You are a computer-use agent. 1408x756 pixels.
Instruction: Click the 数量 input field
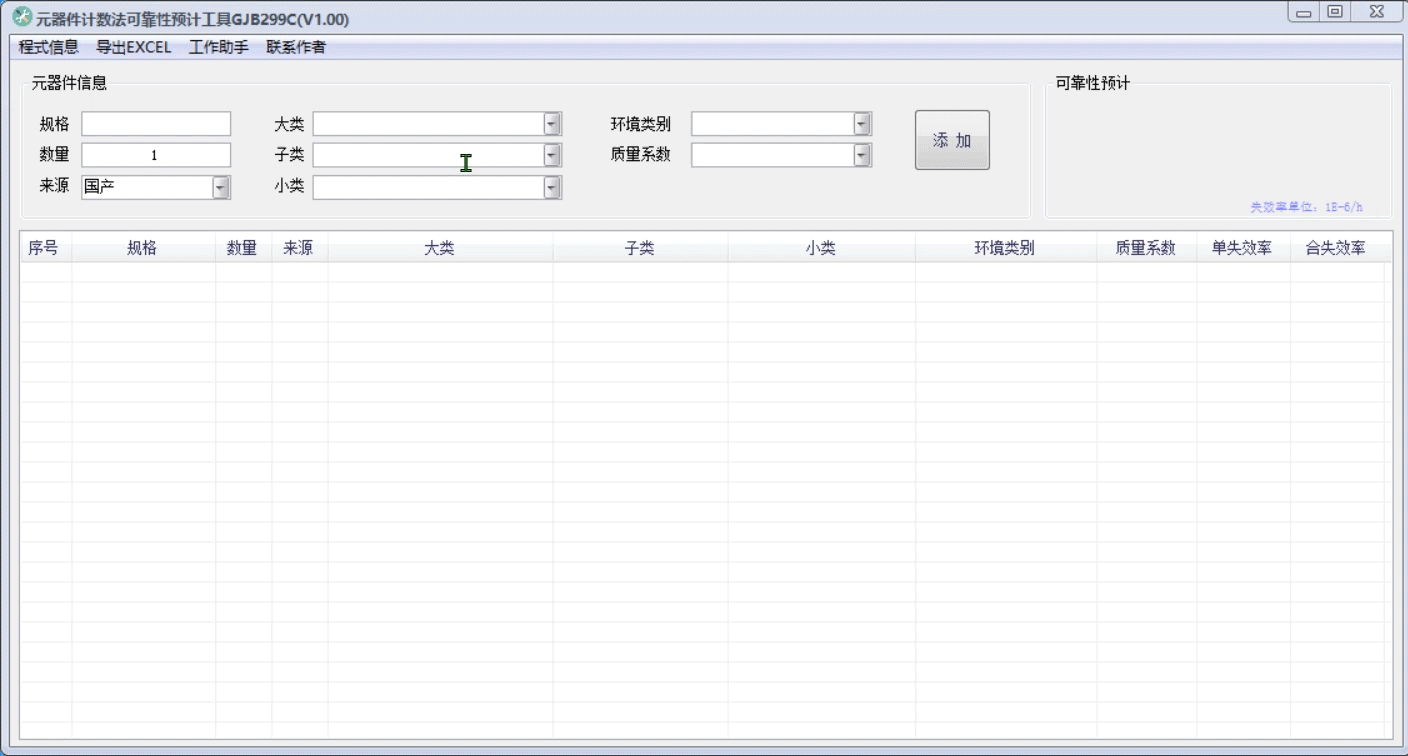(156, 155)
